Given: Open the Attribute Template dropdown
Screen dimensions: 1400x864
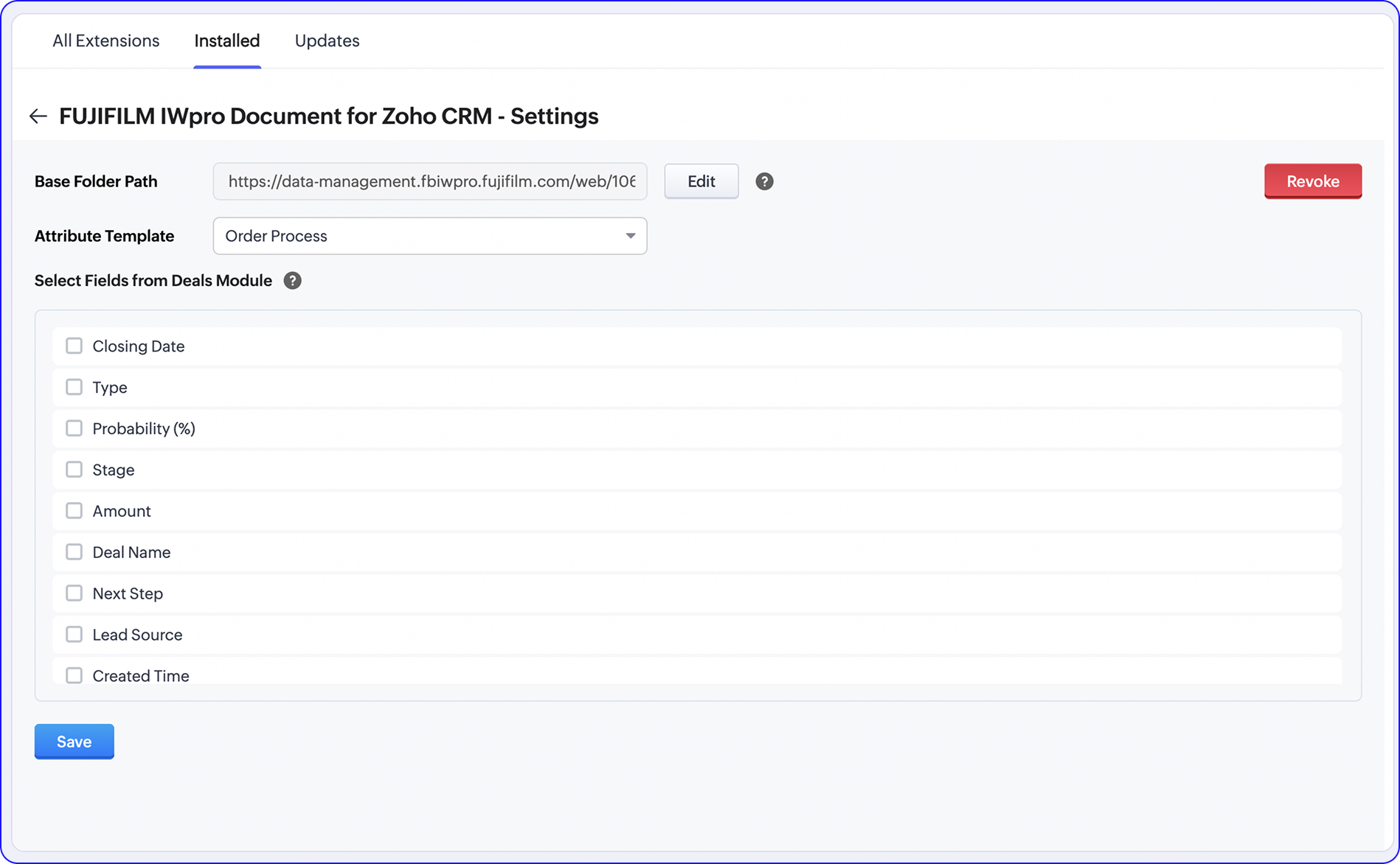Looking at the screenshot, I should tap(430, 236).
